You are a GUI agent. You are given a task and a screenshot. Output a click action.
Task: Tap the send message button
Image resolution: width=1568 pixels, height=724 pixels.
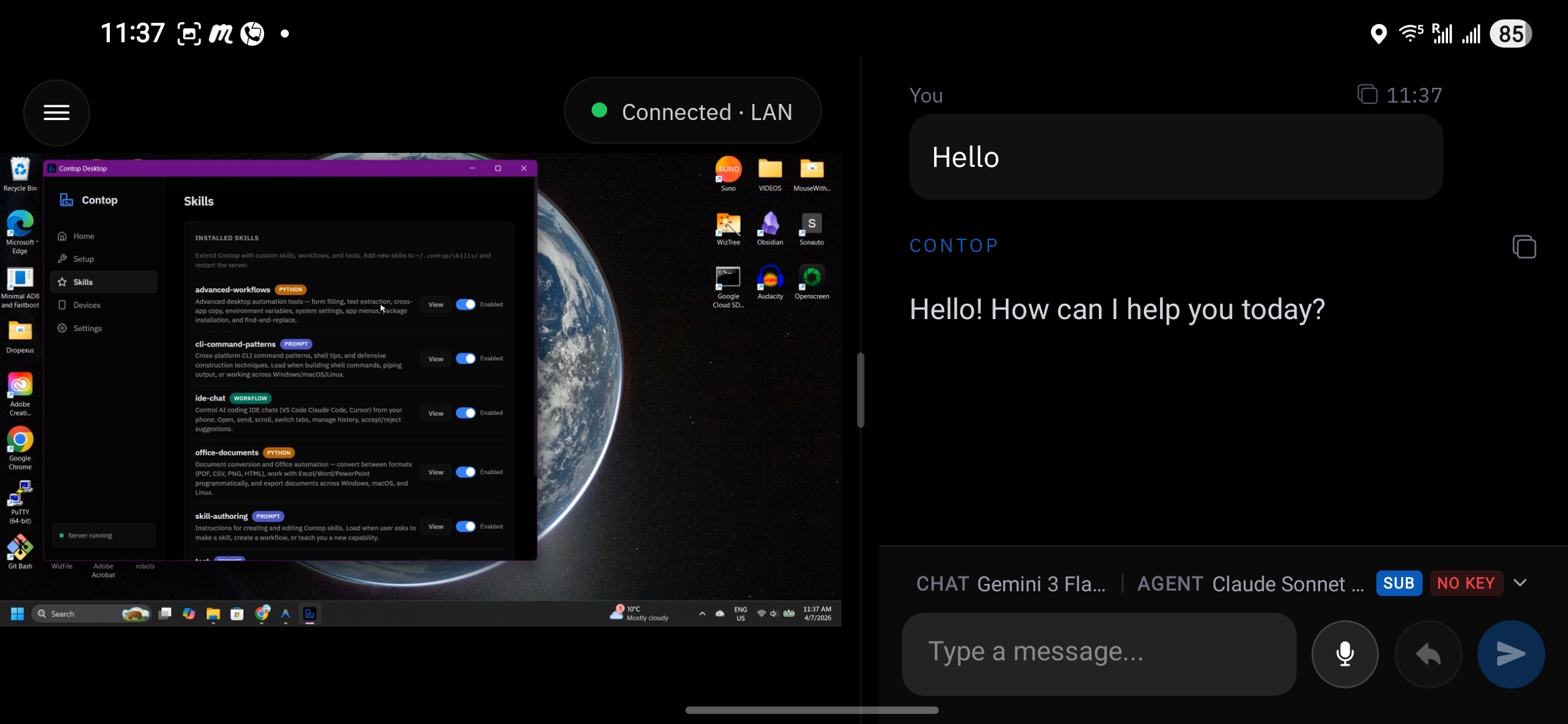1510,654
